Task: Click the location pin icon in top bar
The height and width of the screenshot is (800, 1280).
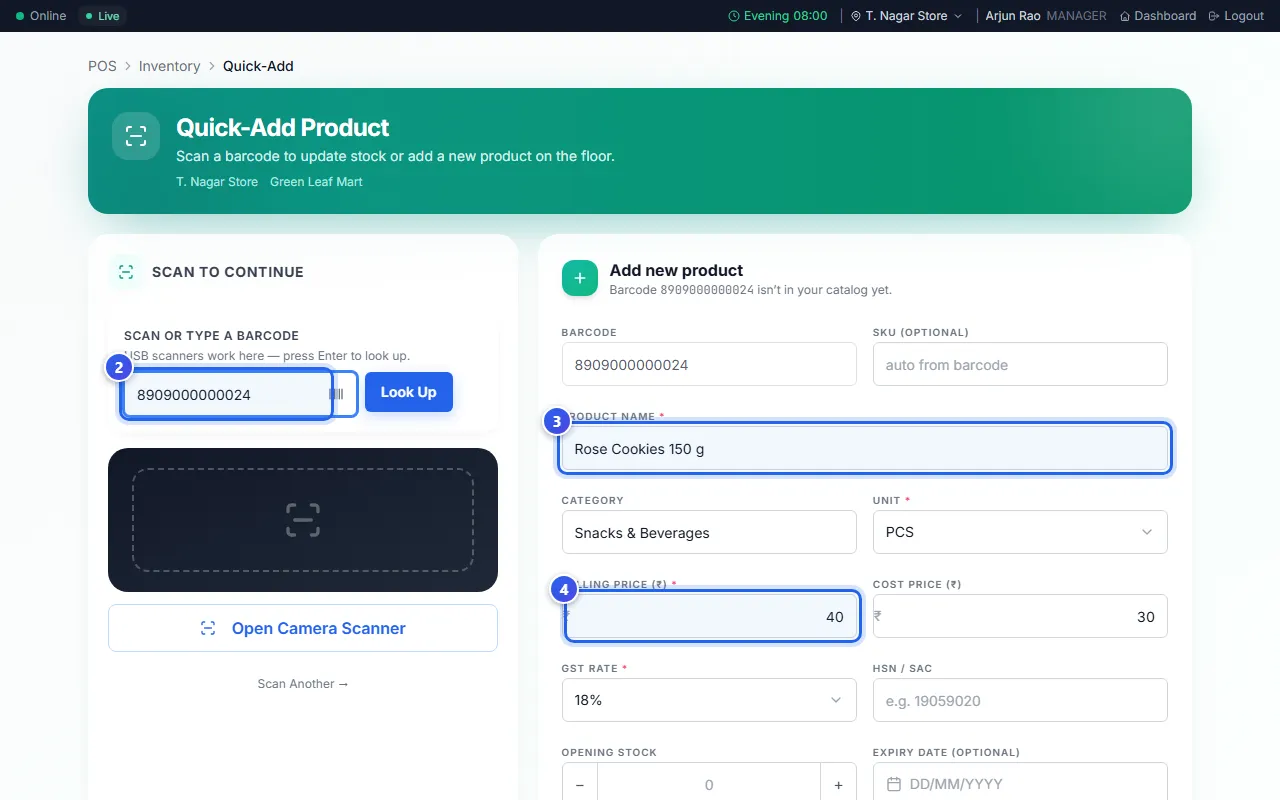Action: [x=856, y=16]
